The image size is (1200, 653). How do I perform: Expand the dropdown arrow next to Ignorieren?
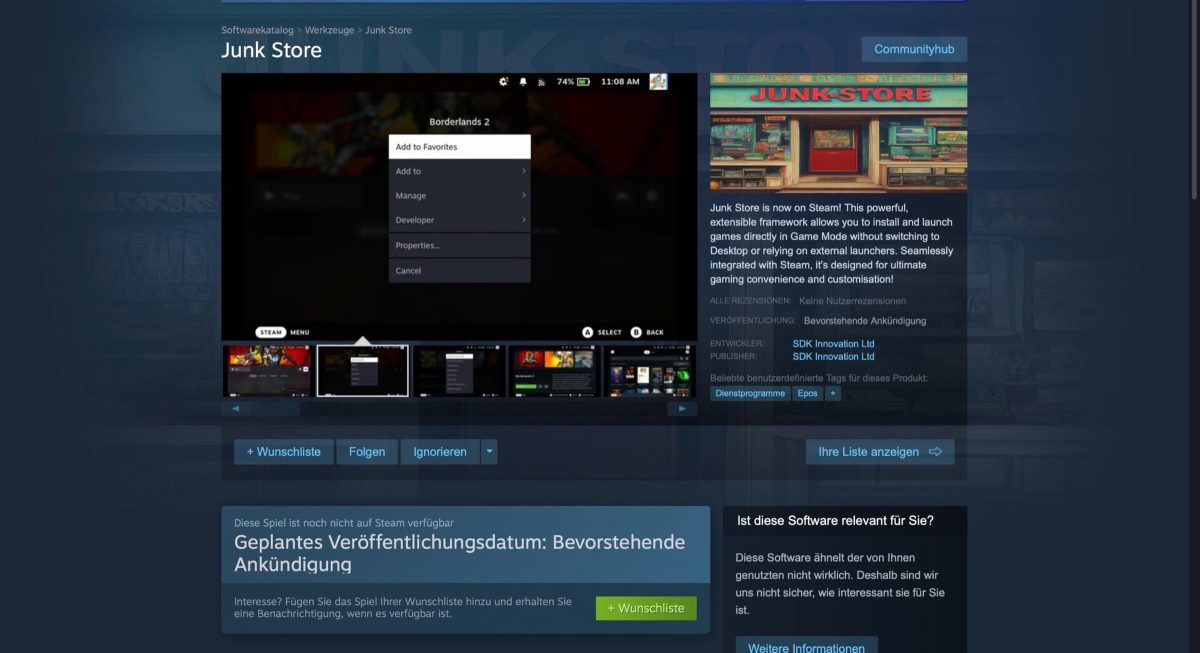[x=489, y=452]
